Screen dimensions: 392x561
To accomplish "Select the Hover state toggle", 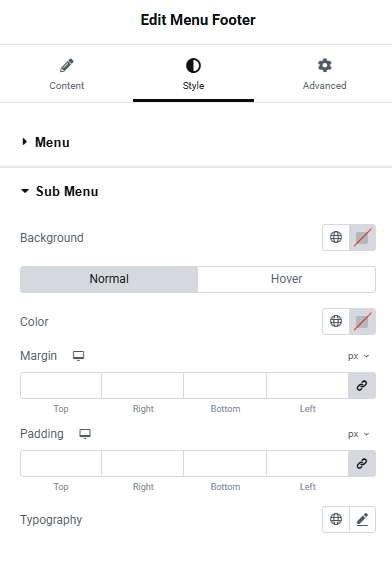I will click(x=286, y=279).
